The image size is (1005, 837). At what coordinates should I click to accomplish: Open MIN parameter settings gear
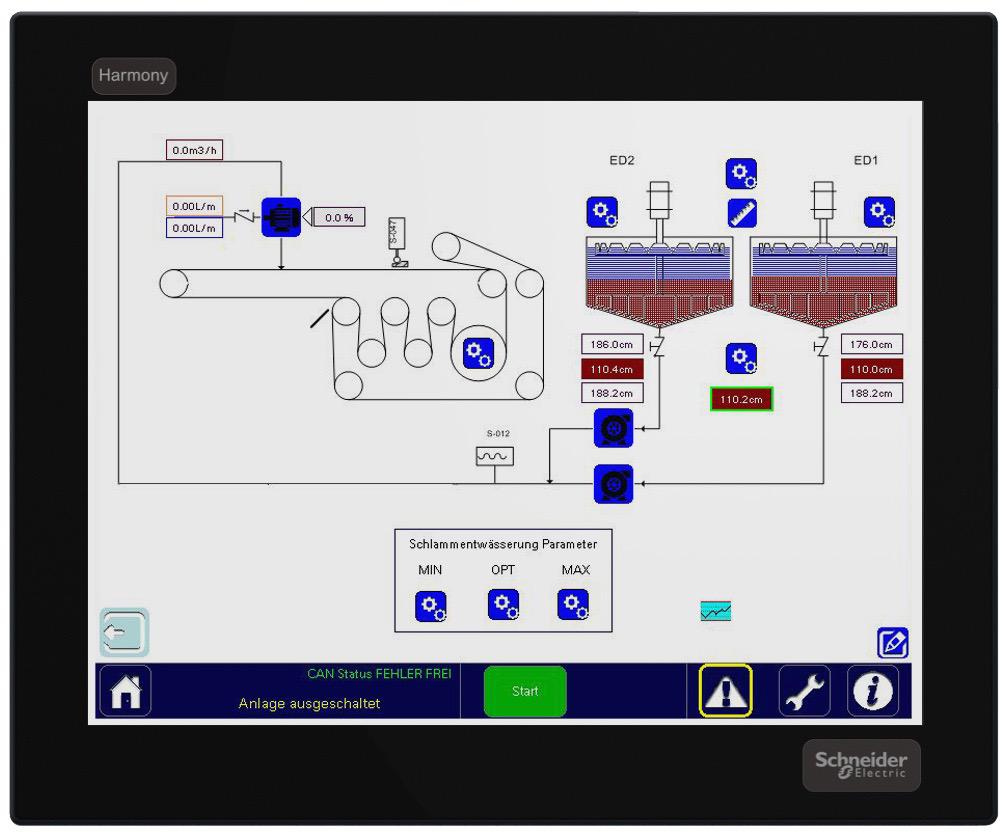431,606
